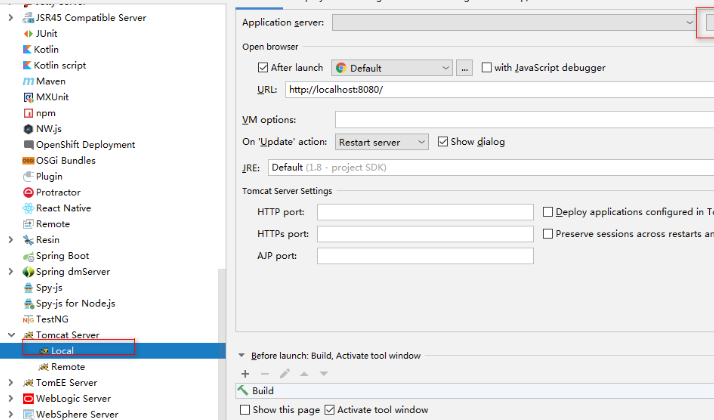Viewport: 714px width, 420px height.
Task: Expand the JSR45 Compatible Server node
Action: pyautogui.click(x=10, y=18)
